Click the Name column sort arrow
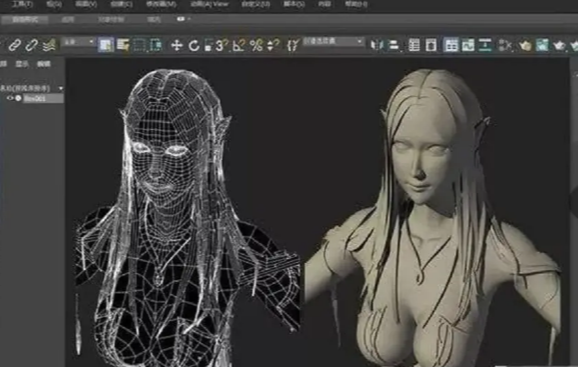Screen dimensions: 578x367 pyautogui.click(x=61, y=88)
